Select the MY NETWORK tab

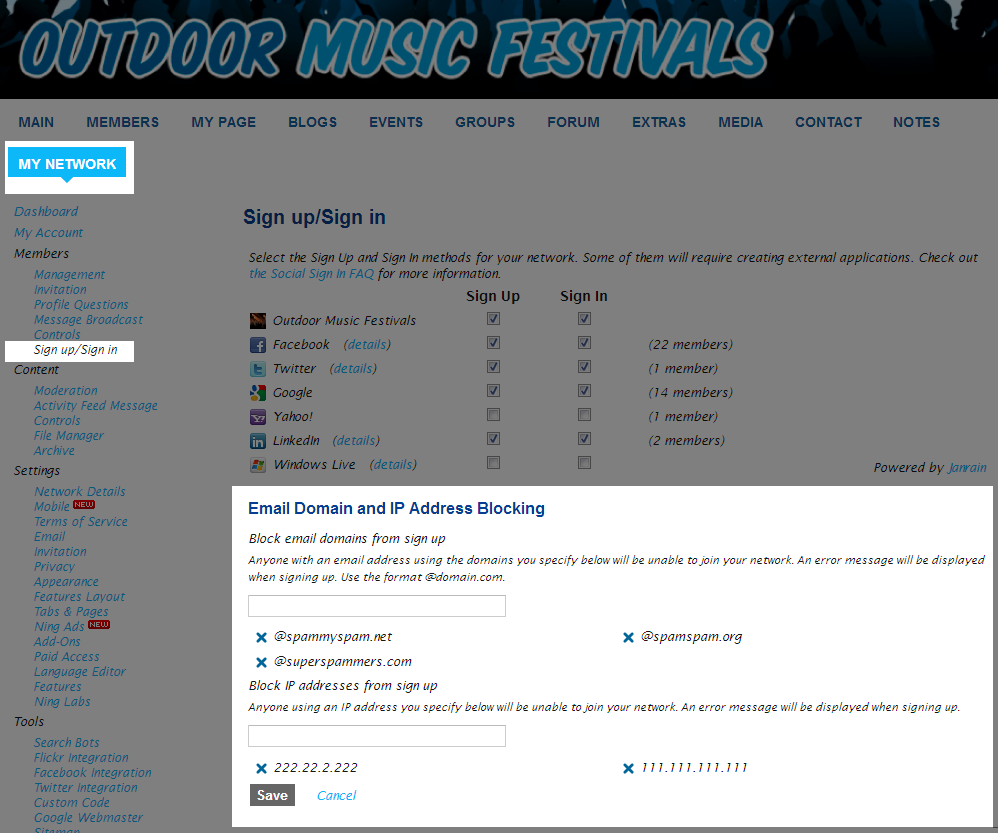(x=67, y=164)
